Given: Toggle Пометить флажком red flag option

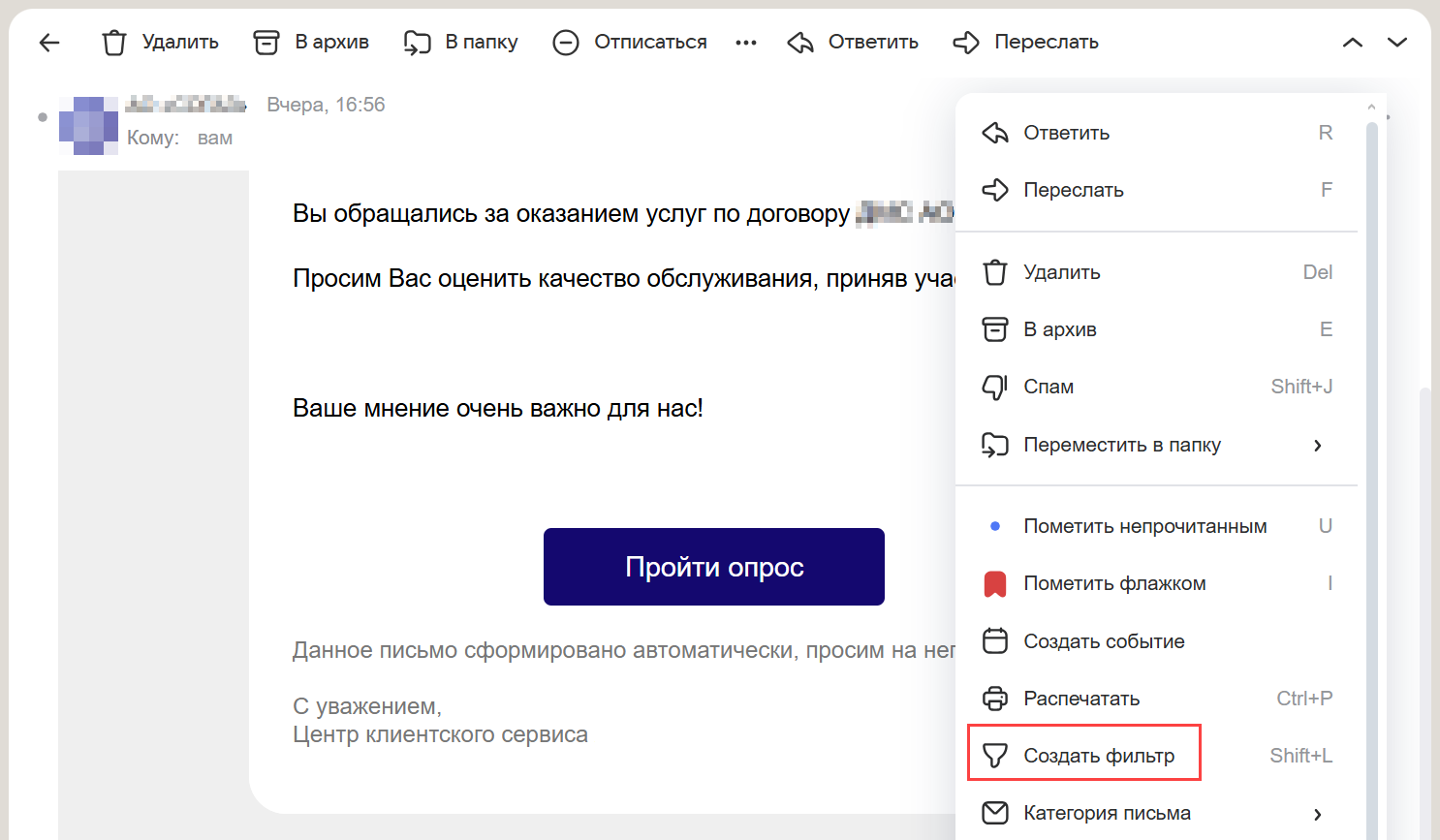Looking at the screenshot, I should point(1114,583).
